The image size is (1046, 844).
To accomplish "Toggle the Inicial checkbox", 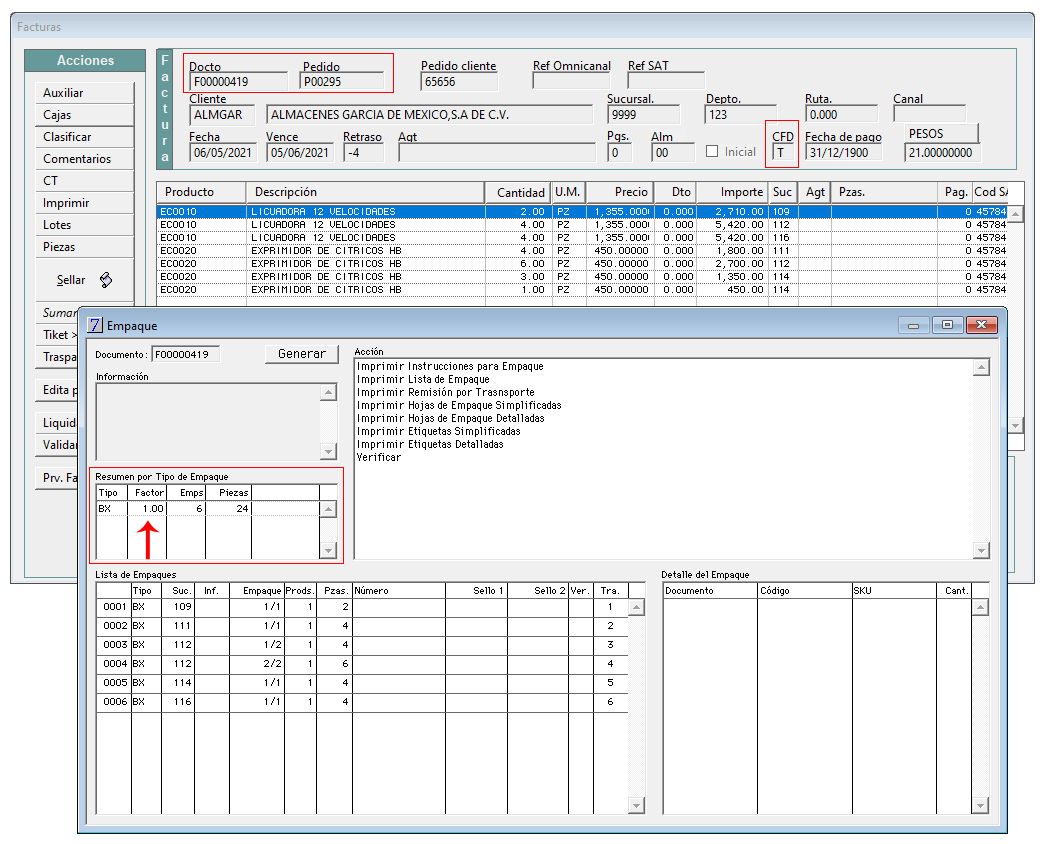I will [x=712, y=151].
